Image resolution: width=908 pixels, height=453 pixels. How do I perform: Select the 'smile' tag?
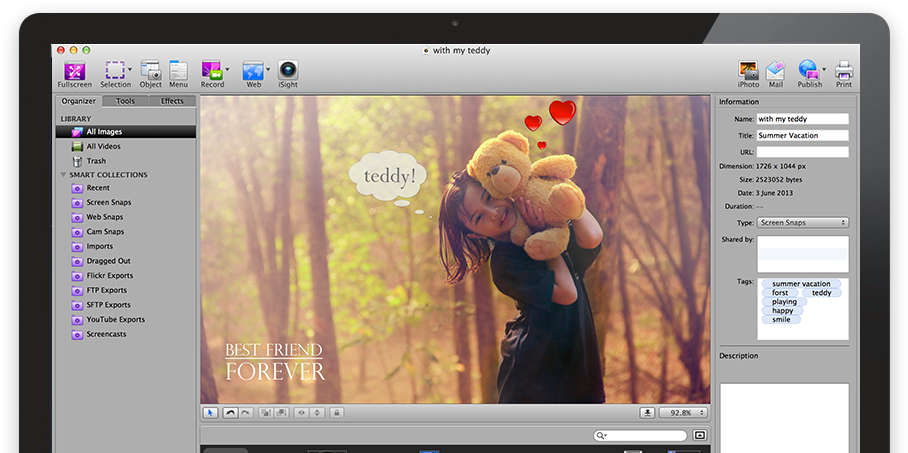coord(781,320)
